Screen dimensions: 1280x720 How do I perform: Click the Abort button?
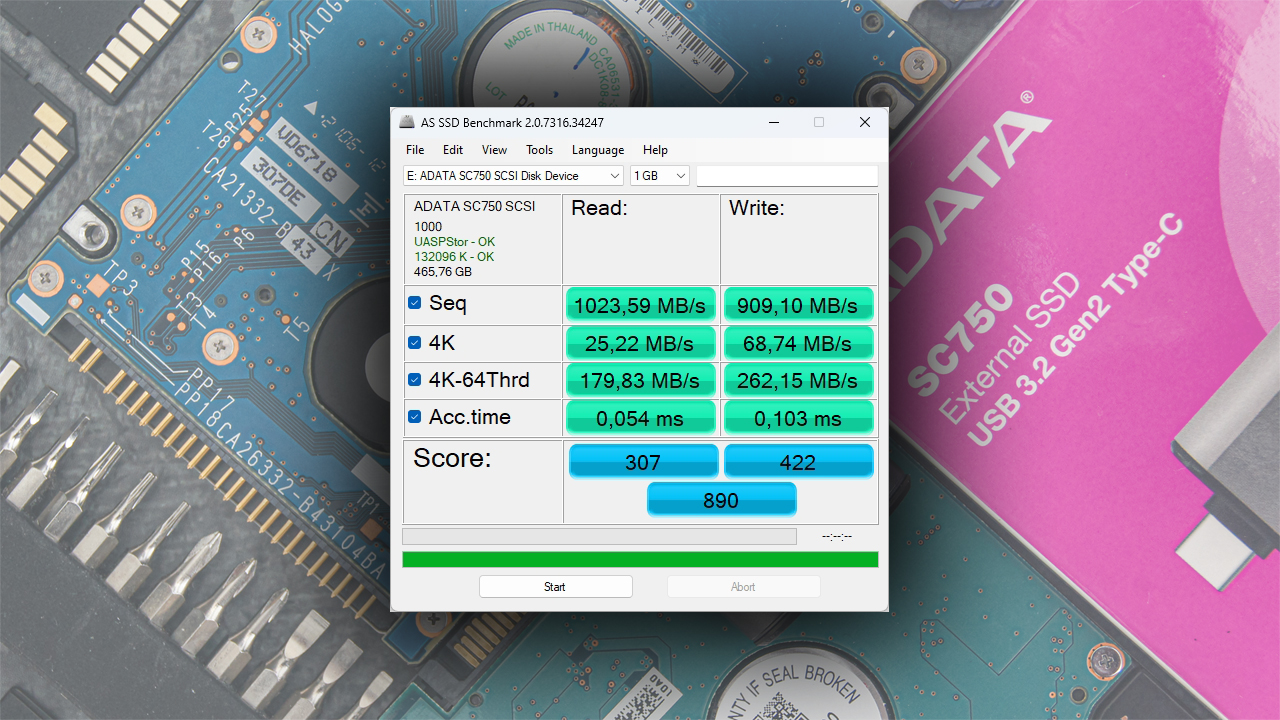click(743, 587)
